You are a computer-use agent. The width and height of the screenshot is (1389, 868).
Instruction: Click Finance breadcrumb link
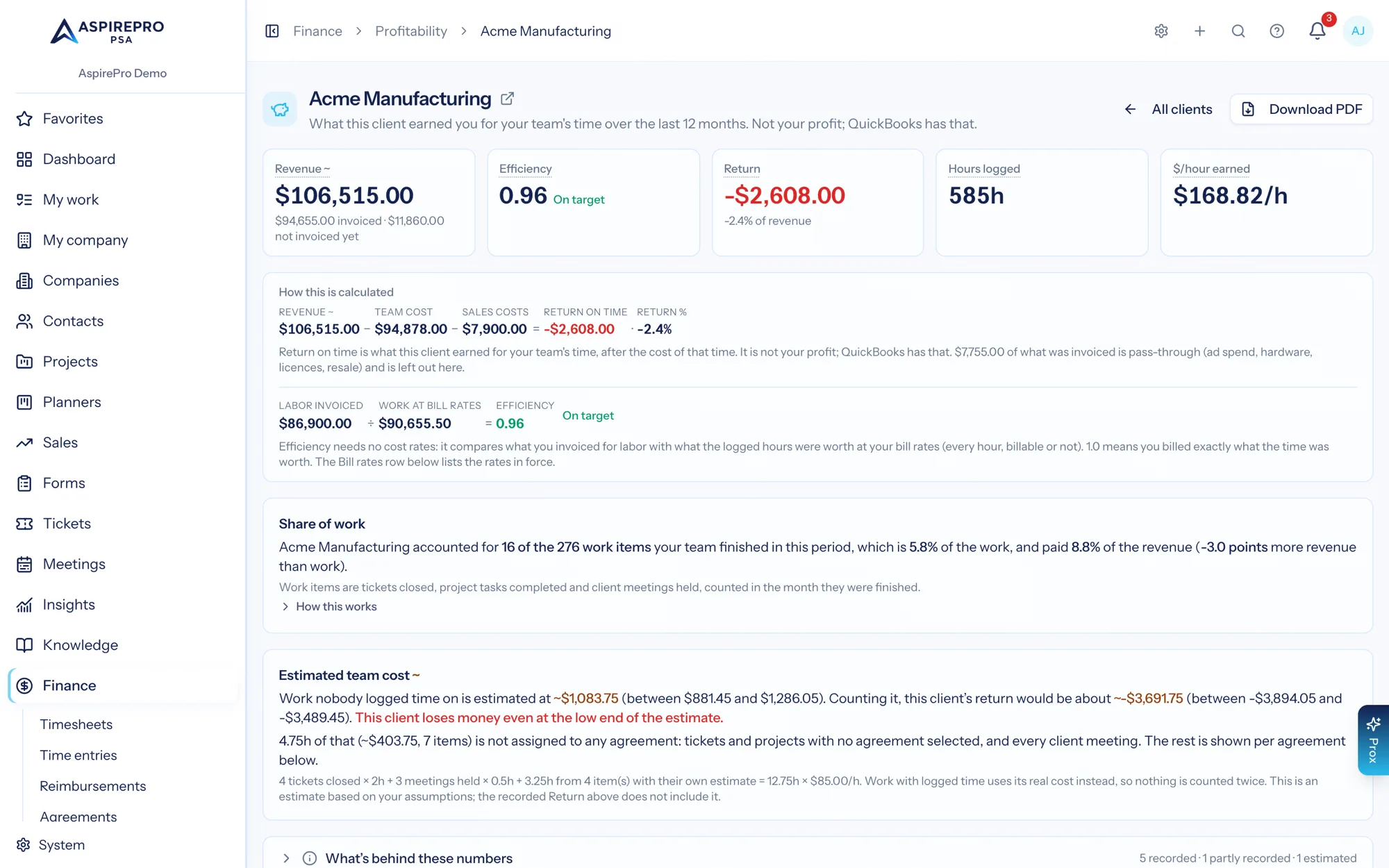click(x=317, y=31)
